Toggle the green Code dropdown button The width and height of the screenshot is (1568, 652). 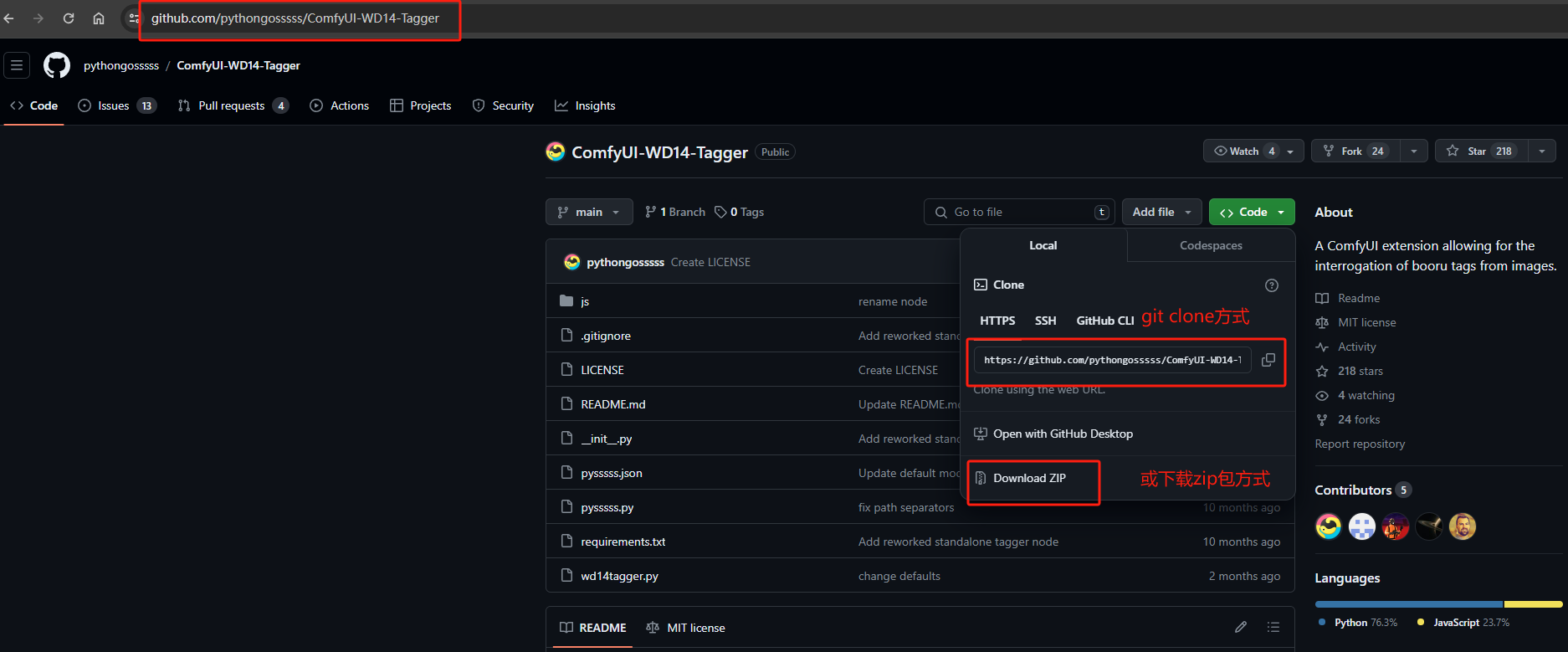(1252, 212)
